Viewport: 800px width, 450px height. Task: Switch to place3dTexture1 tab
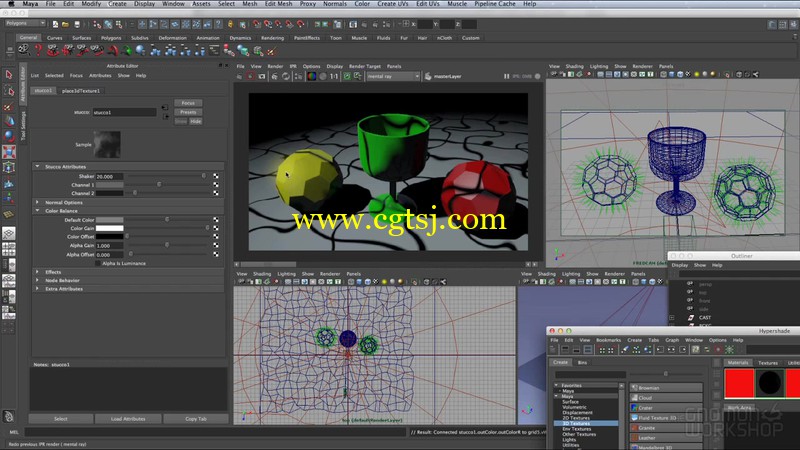click(81, 90)
